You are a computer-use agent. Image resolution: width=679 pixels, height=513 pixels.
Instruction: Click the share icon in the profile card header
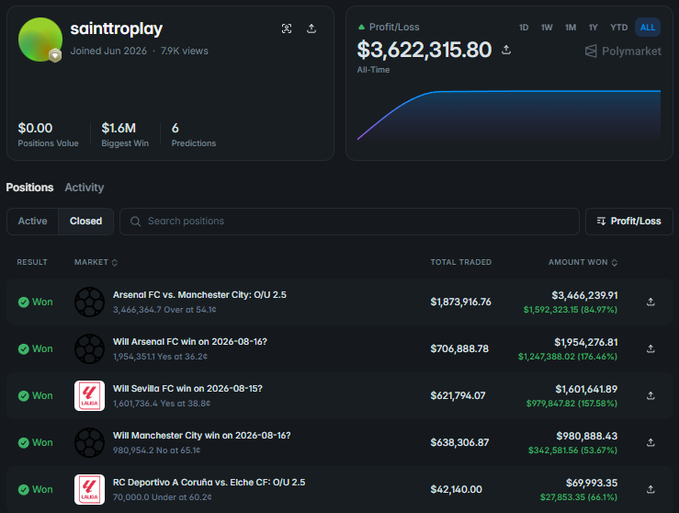tap(311, 29)
